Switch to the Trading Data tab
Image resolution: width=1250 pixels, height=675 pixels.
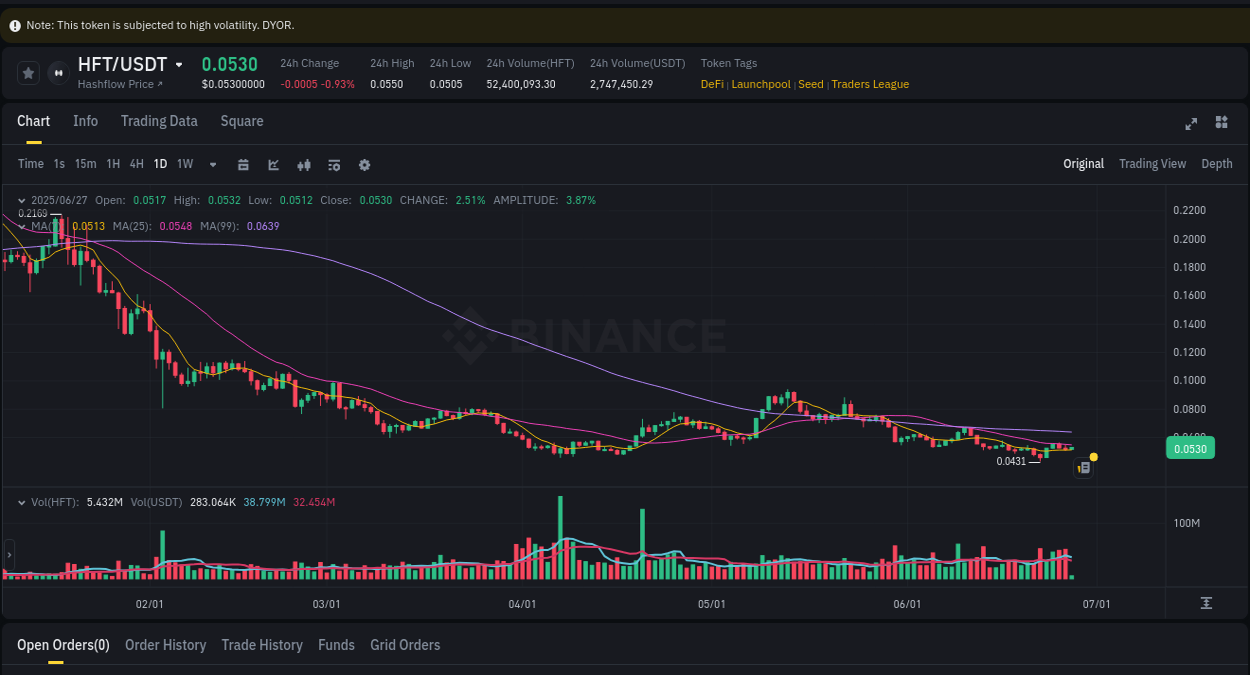tap(159, 121)
